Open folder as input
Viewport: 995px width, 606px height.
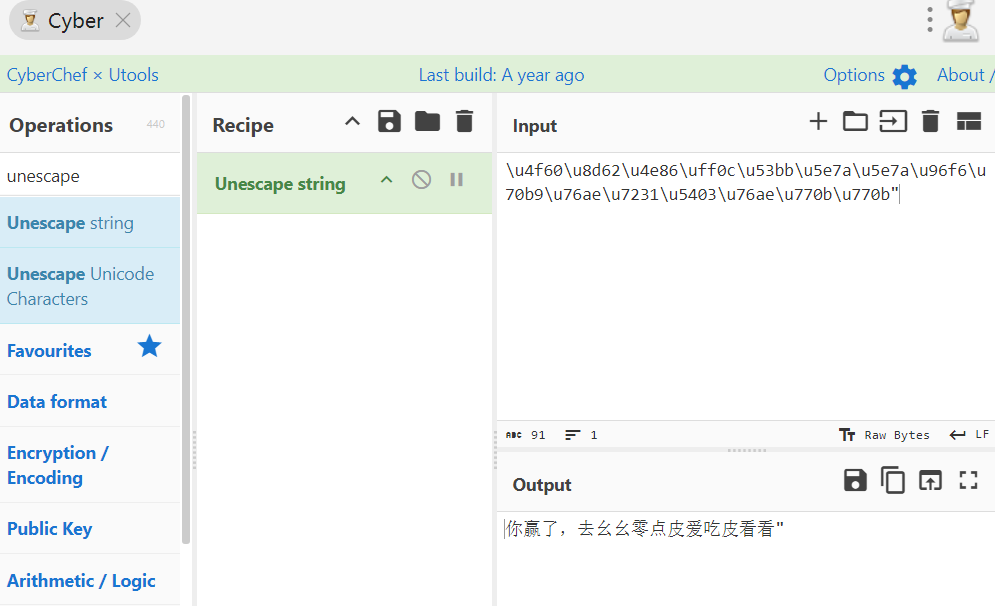coord(855,121)
